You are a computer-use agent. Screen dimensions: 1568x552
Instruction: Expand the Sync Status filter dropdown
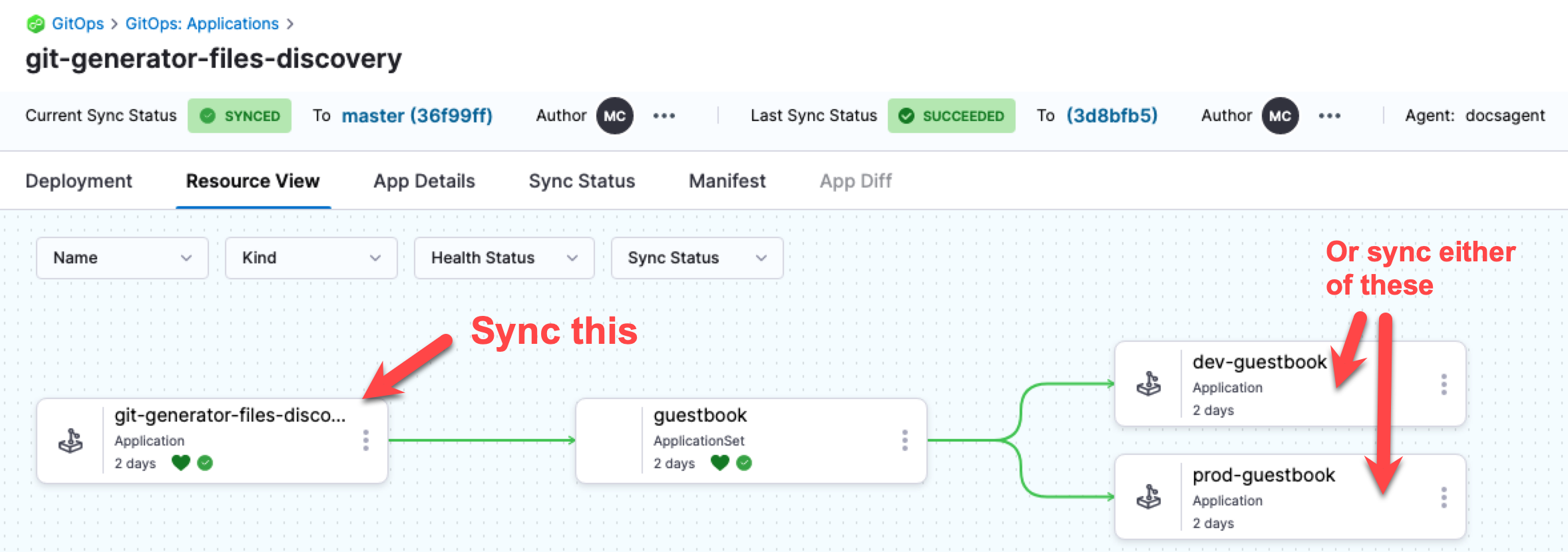(697, 258)
